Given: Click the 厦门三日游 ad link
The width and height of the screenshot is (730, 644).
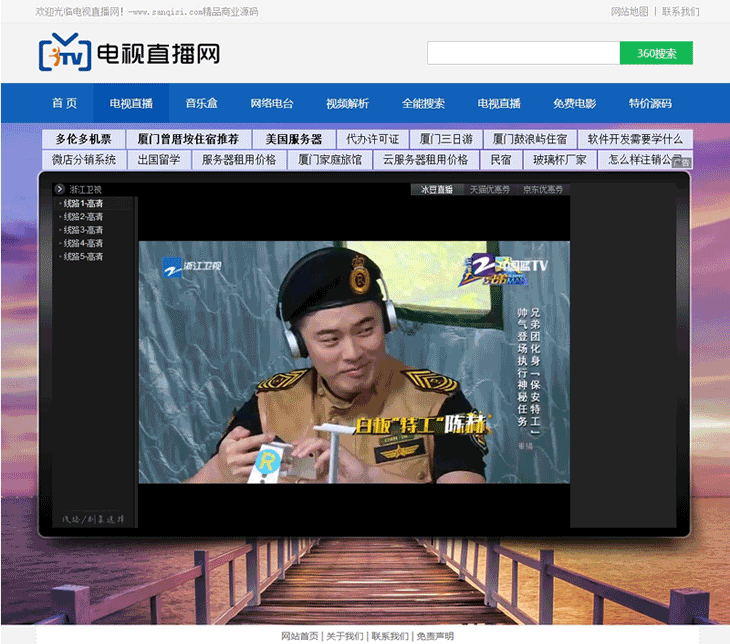Looking at the screenshot, I should 446,139.
